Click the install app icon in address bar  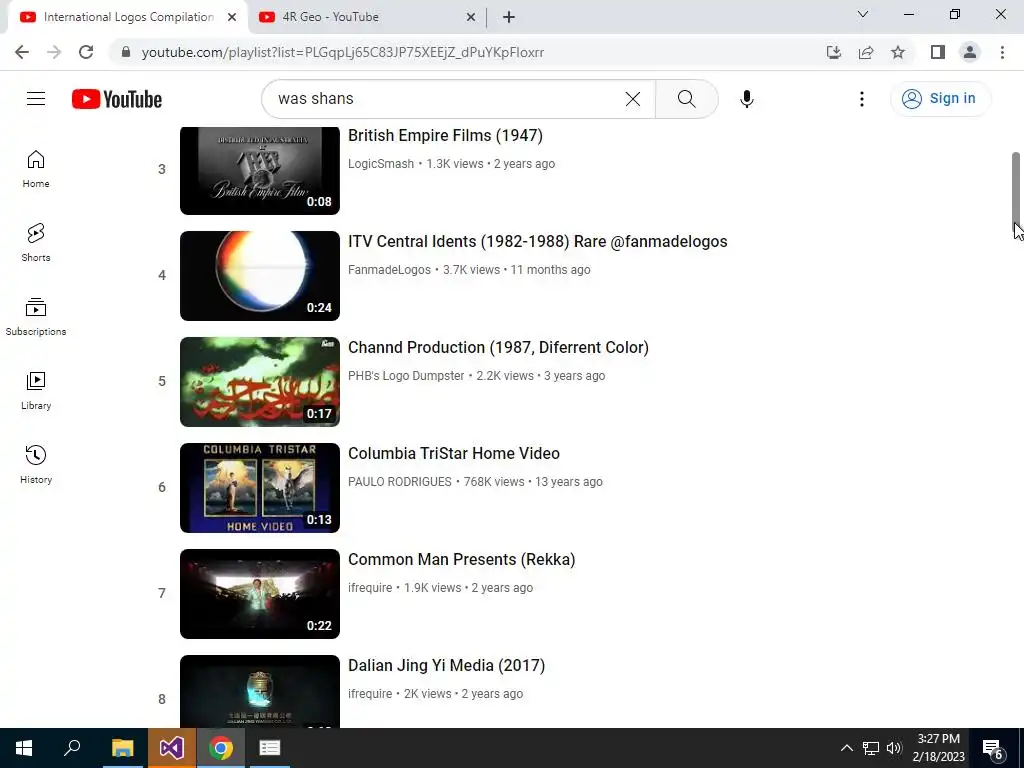coord(833,52)
